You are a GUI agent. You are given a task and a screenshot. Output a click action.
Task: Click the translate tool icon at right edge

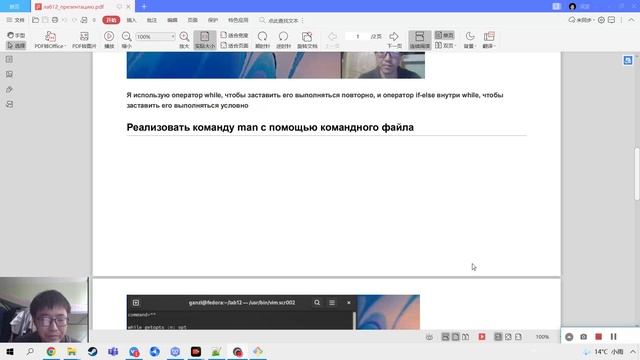click(x=628, y=60)
